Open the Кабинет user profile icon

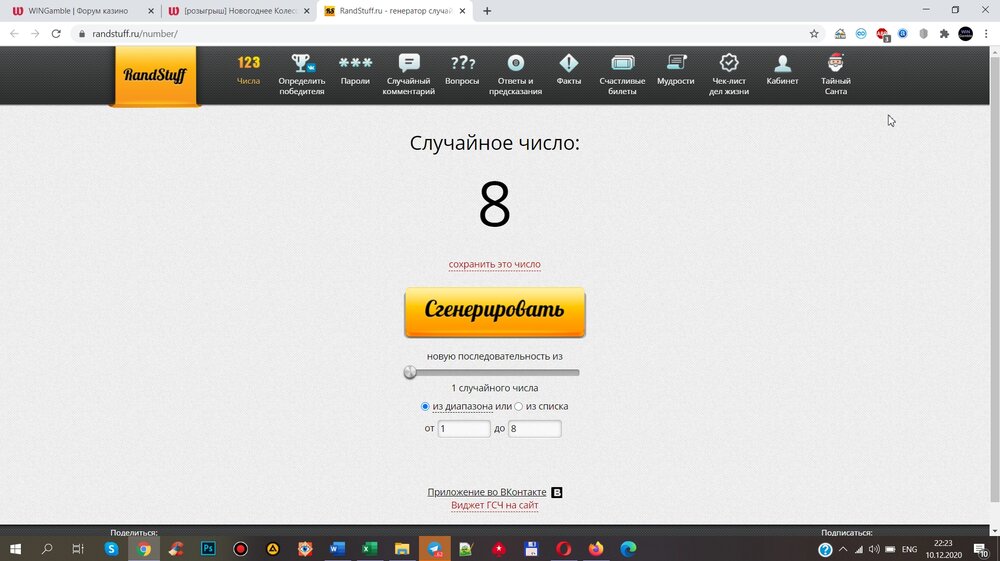point(782,64)
